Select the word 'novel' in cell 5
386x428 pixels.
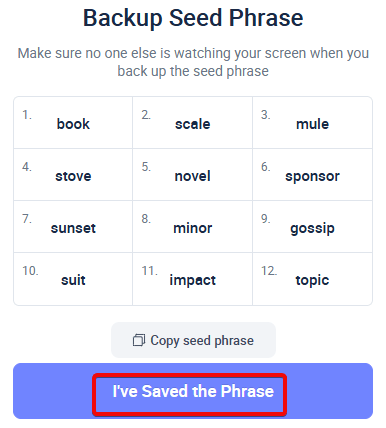(193, 176)
